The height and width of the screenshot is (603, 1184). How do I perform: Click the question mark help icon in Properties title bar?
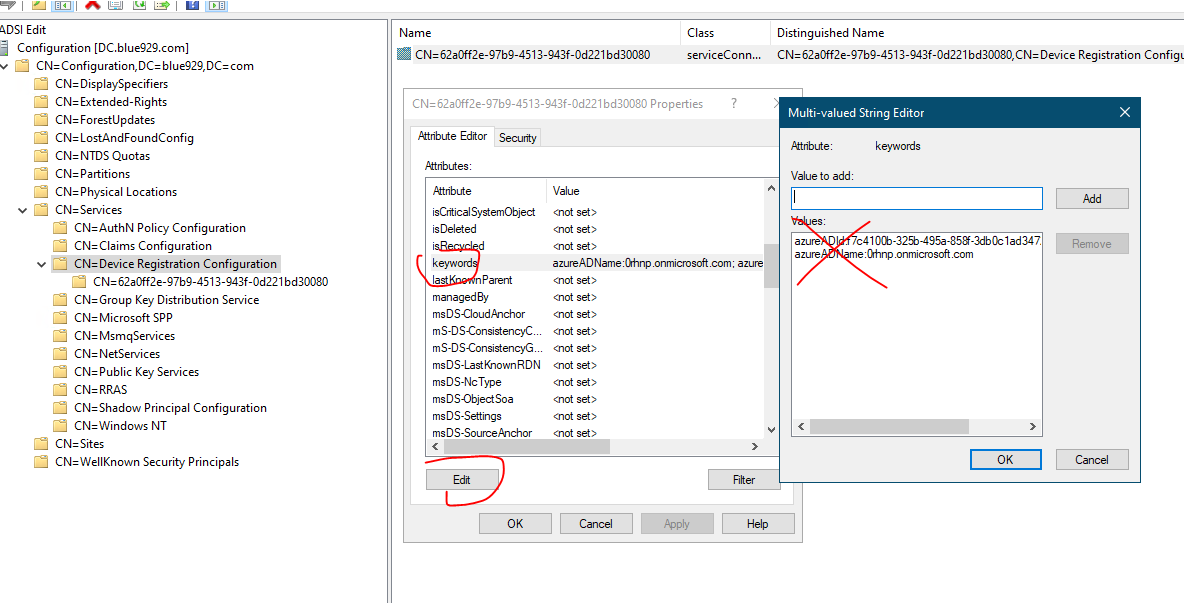[x=734, y=103]
